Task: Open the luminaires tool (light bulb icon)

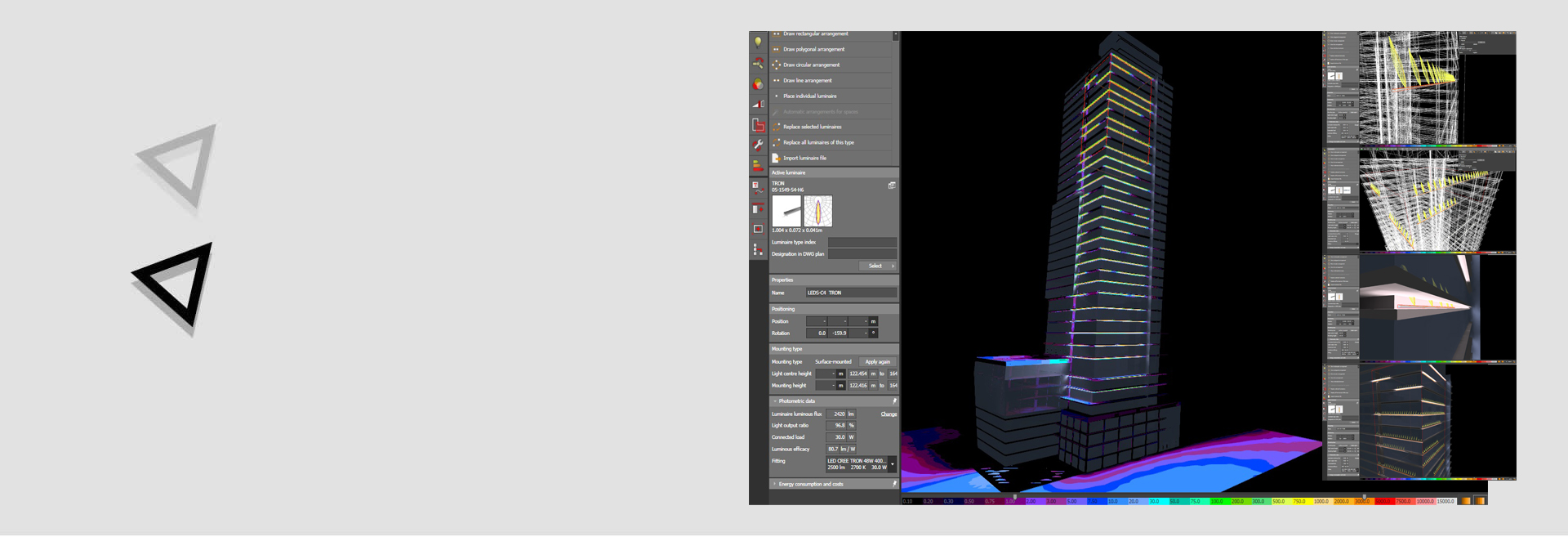Action: (x=758, y=43)
